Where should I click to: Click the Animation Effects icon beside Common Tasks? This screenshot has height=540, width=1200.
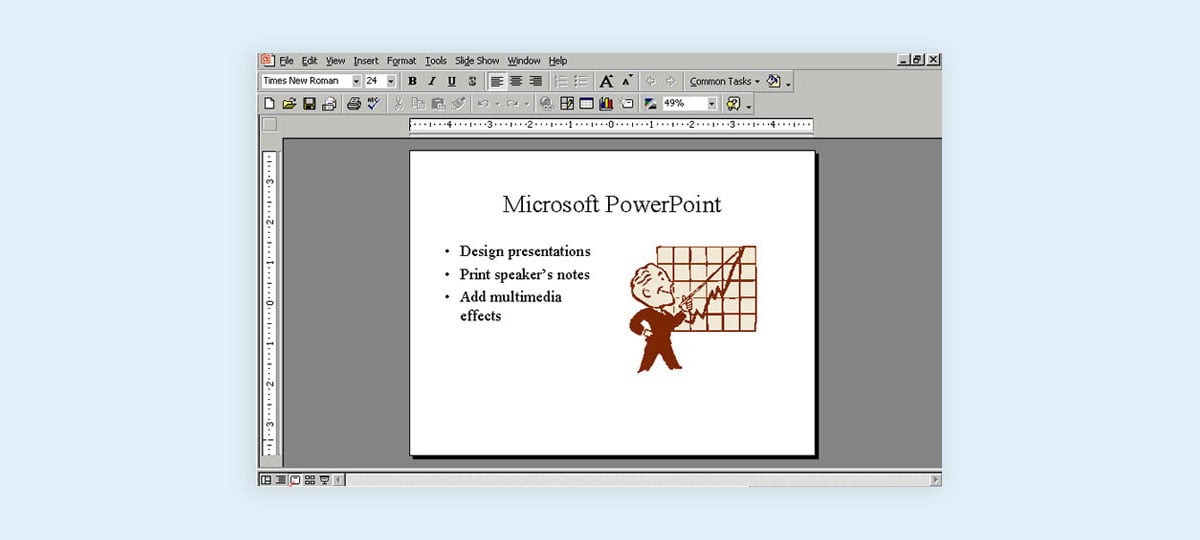tap(774, 81)
